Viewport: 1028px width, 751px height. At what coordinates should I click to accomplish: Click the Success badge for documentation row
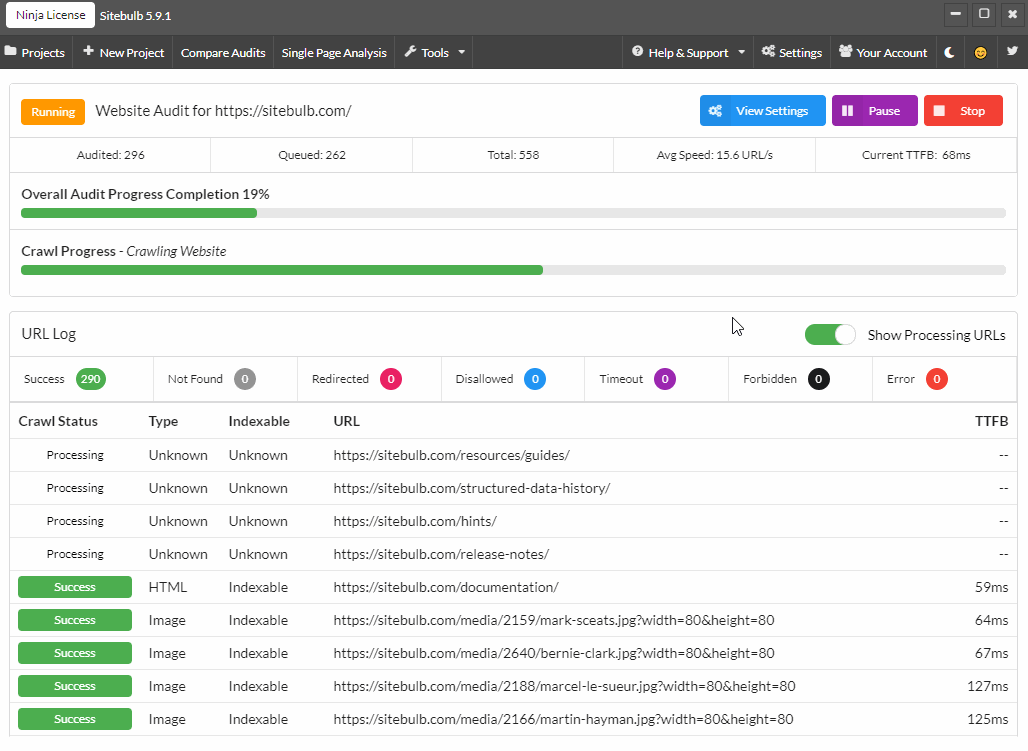[75, 588]
